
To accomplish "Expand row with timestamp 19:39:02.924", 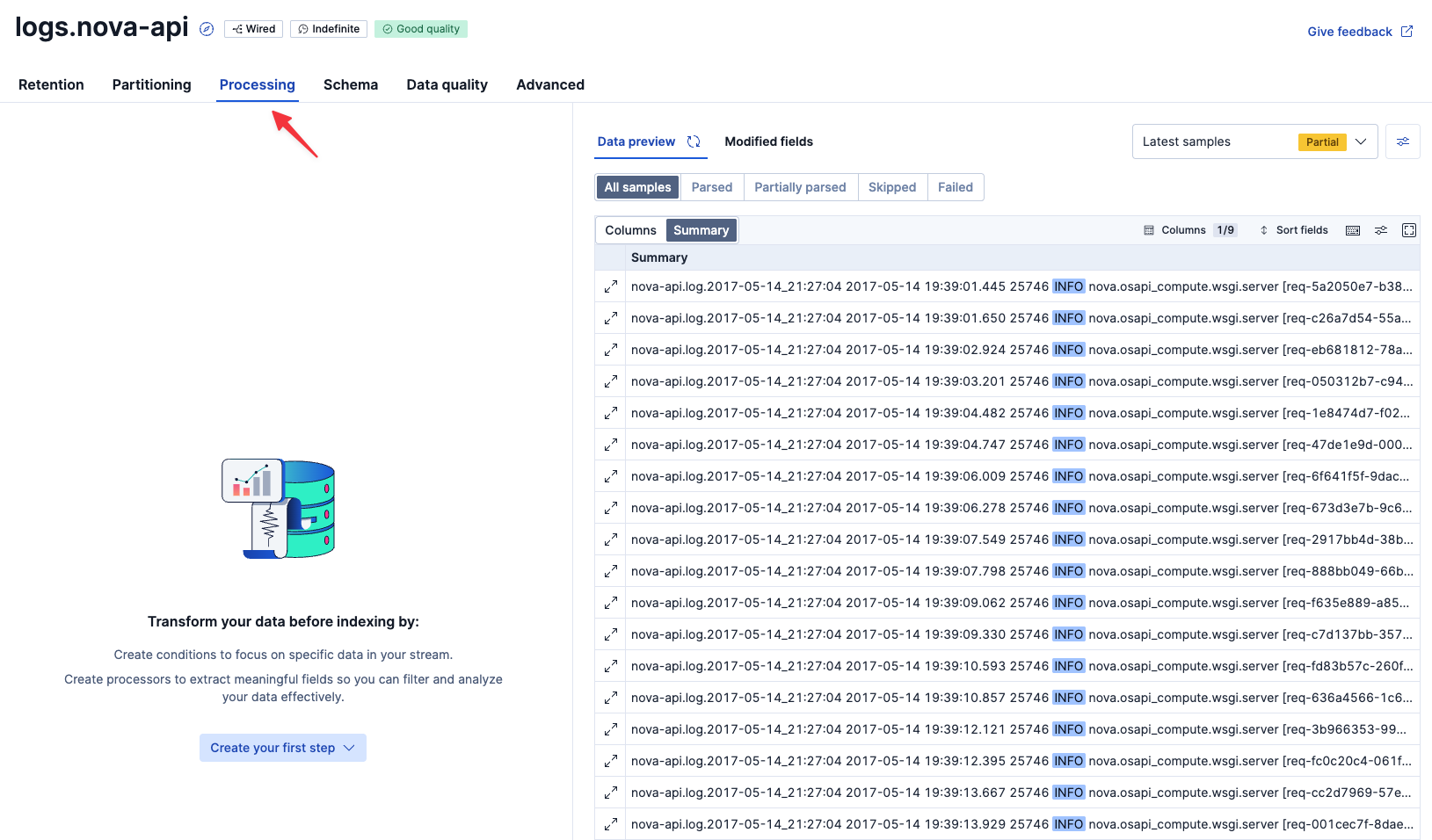I will 610,350.
